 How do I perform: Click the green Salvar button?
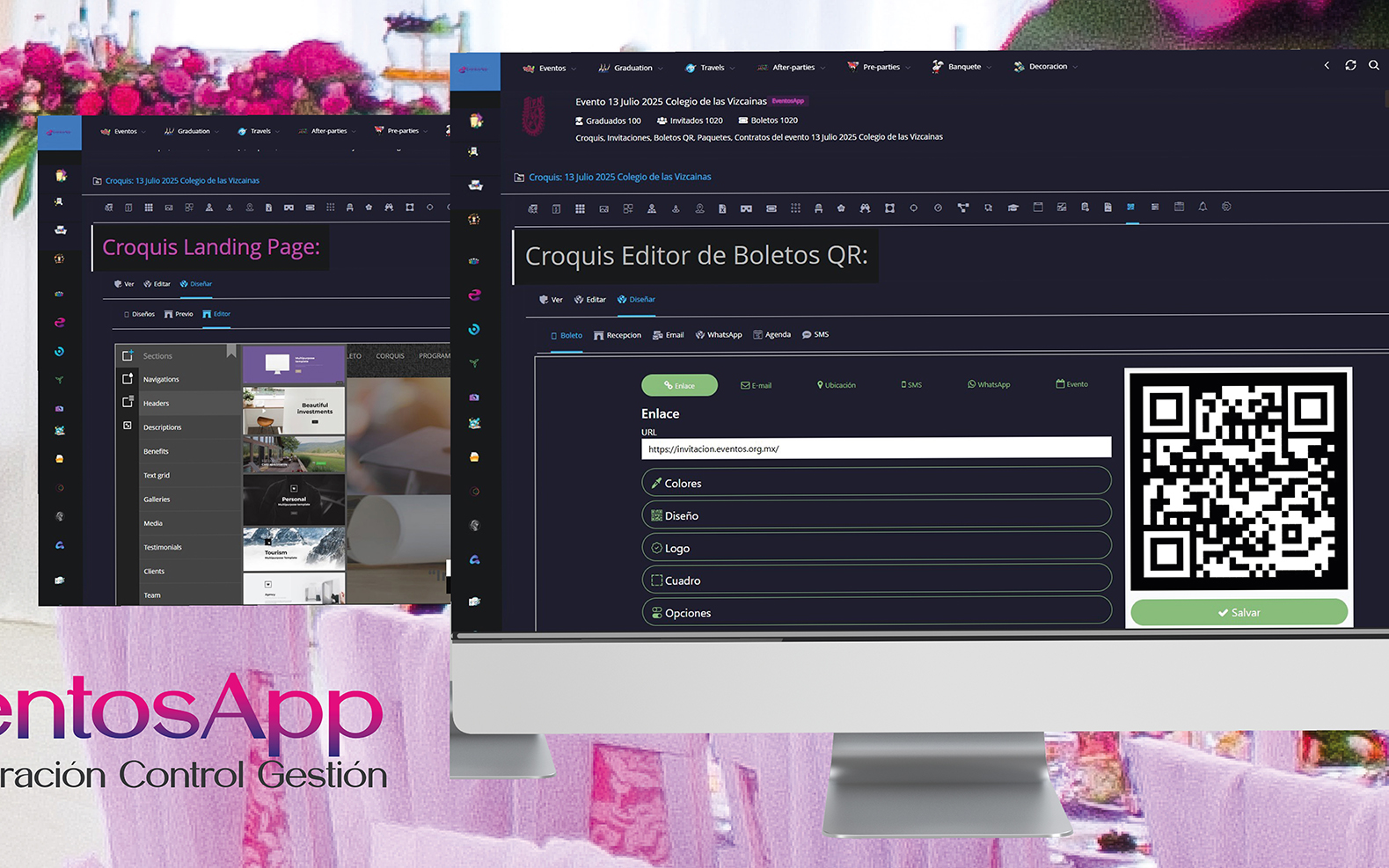(x=1239, y=612)
